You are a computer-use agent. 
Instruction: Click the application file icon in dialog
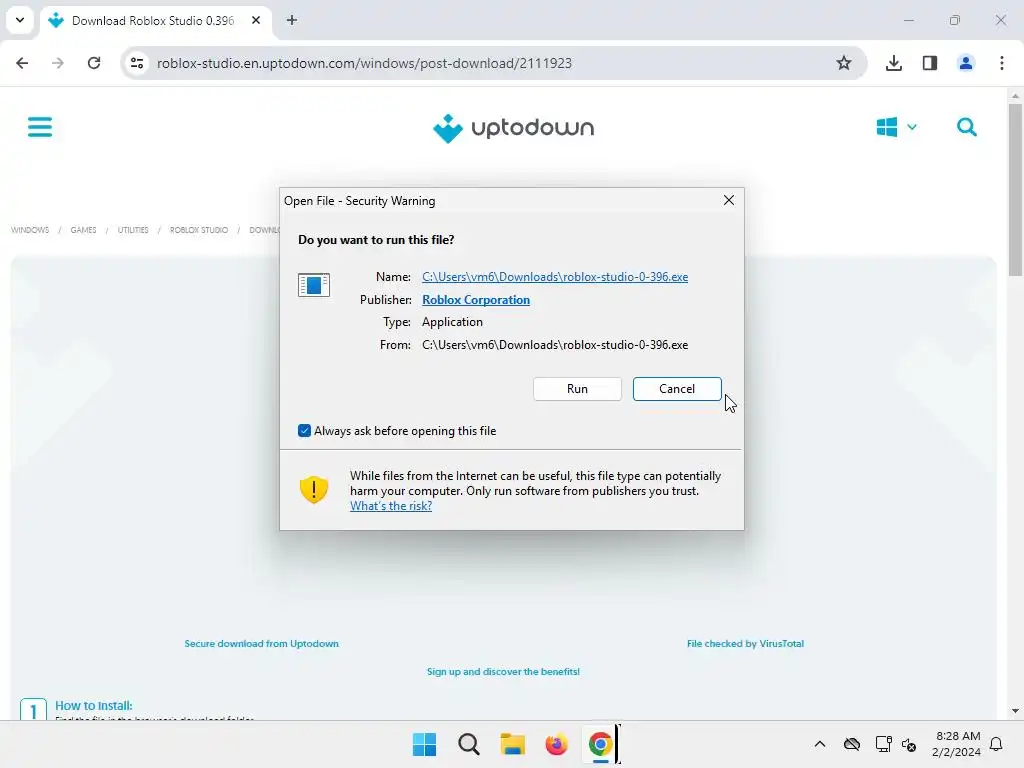[313, 284]
